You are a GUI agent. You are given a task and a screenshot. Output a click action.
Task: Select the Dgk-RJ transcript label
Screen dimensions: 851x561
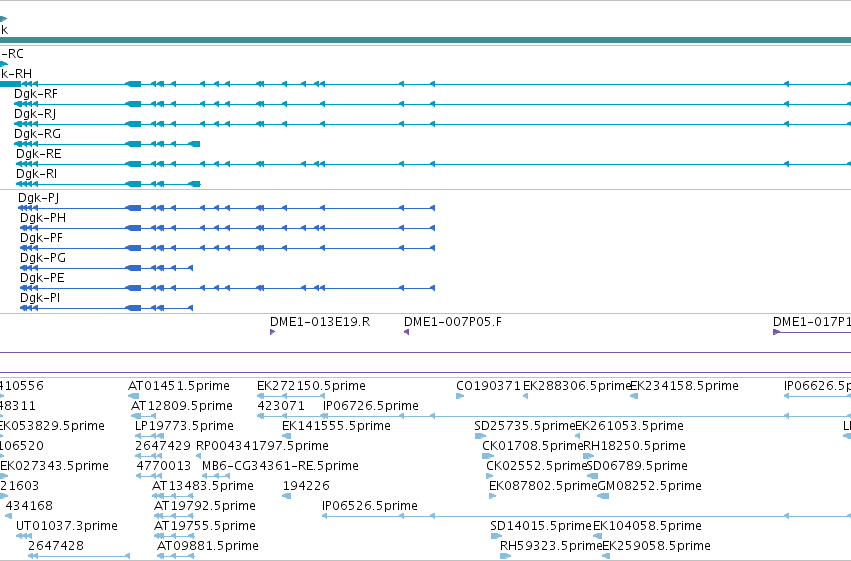click(35, 114)
